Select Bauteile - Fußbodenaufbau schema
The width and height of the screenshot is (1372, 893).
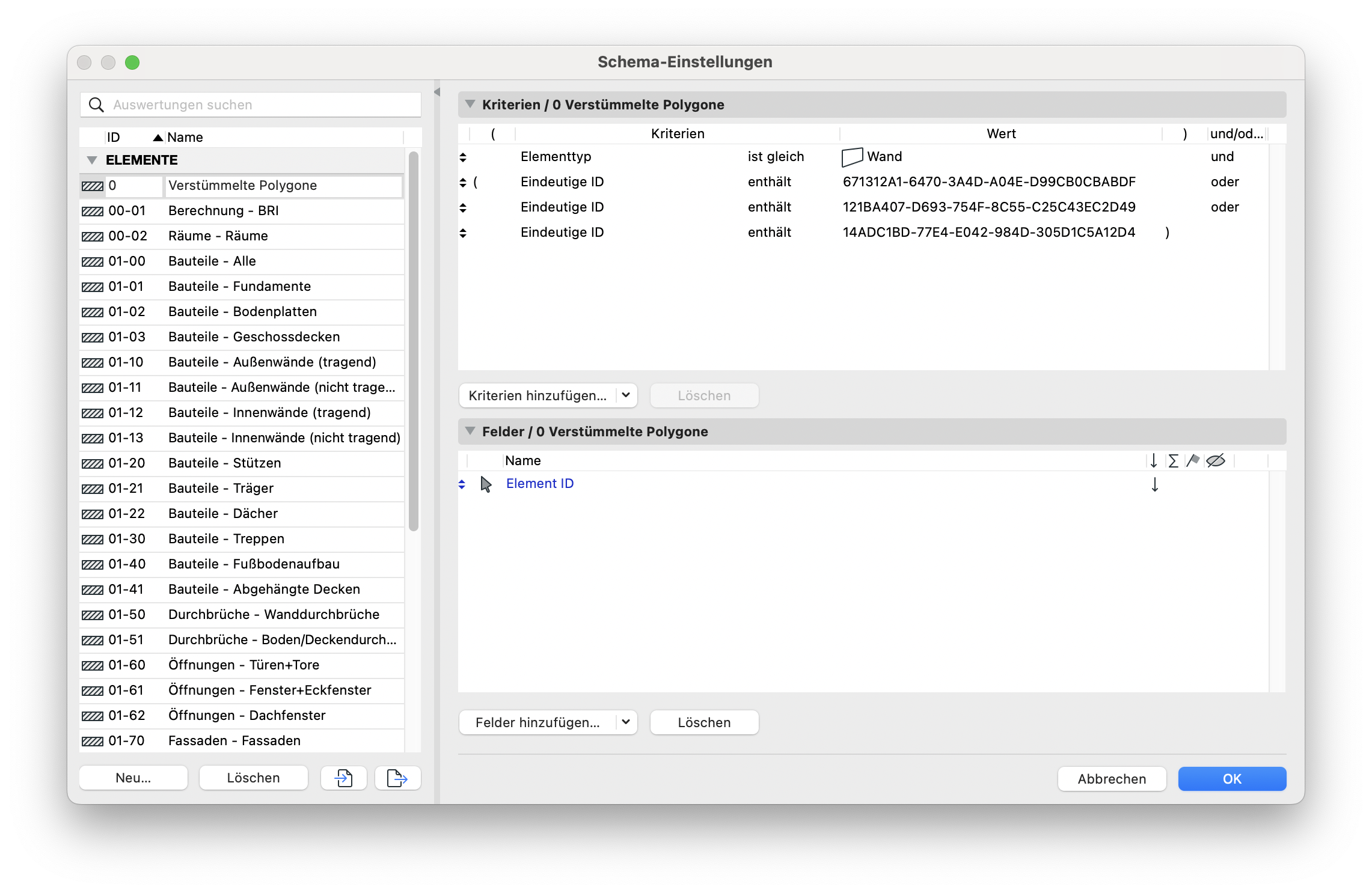click(242, 564)
